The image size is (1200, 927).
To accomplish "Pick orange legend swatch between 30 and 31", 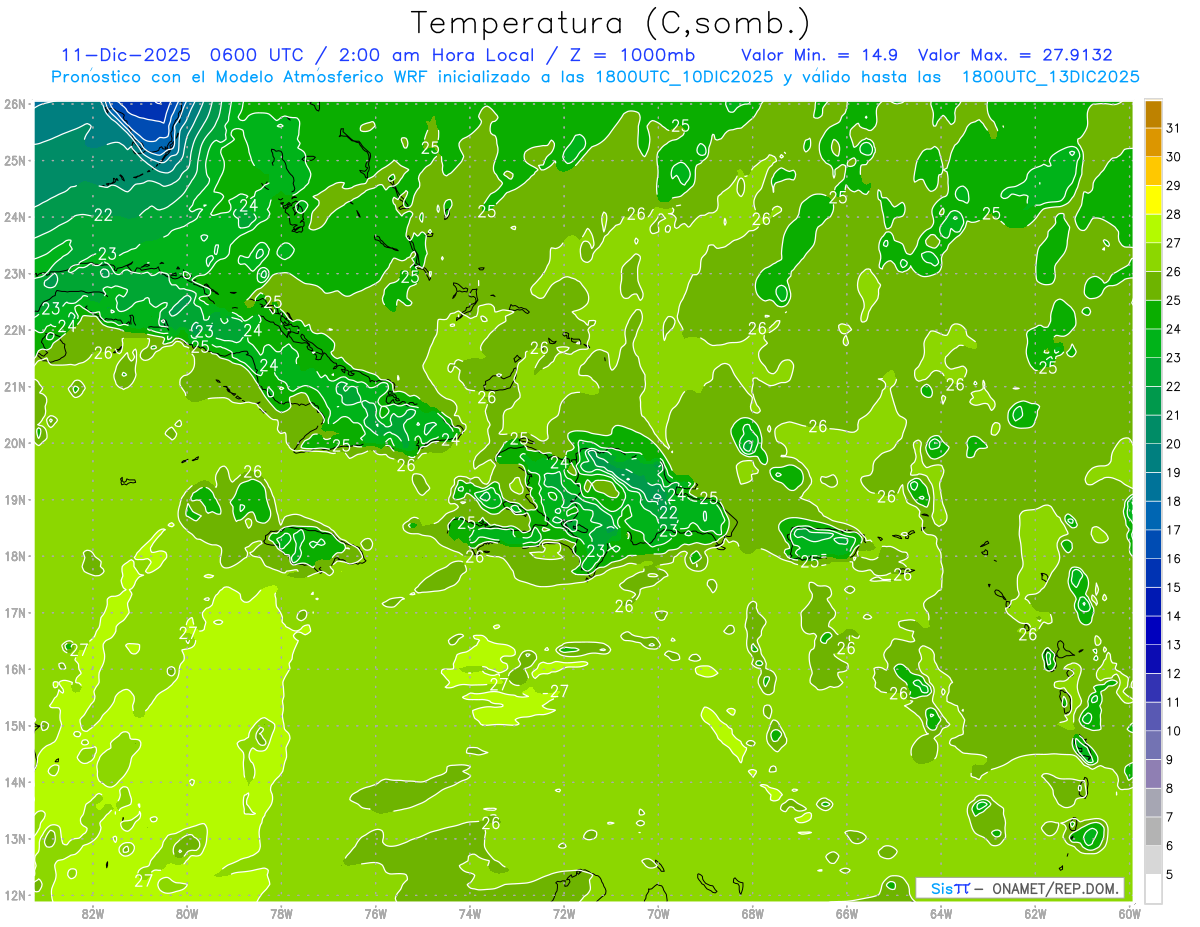I will (x=1153, y=143).
